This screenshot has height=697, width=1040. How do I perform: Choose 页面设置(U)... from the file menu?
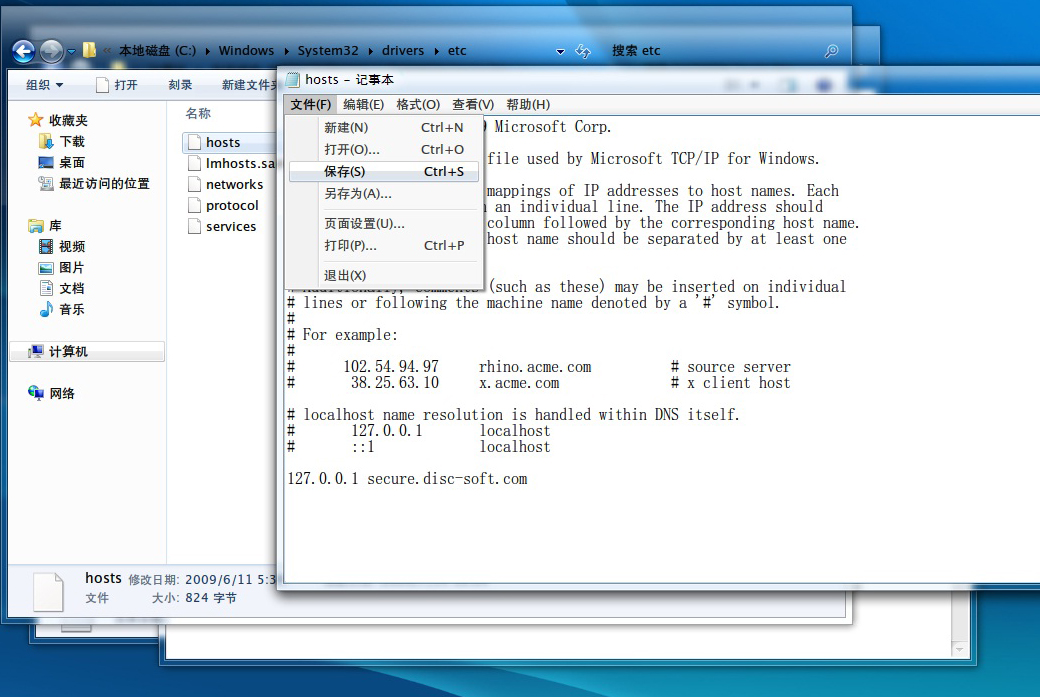[384, 223]
